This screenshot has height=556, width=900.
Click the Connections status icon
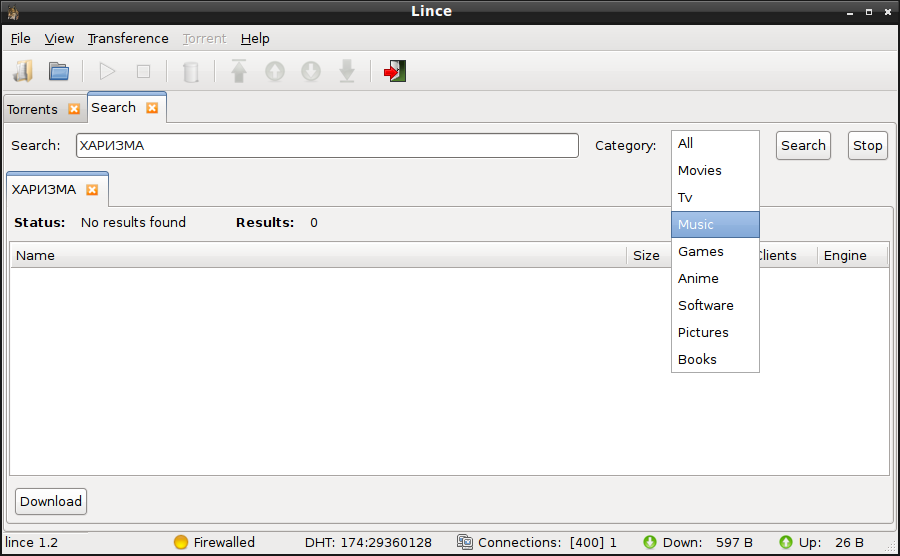pos(465,542)
